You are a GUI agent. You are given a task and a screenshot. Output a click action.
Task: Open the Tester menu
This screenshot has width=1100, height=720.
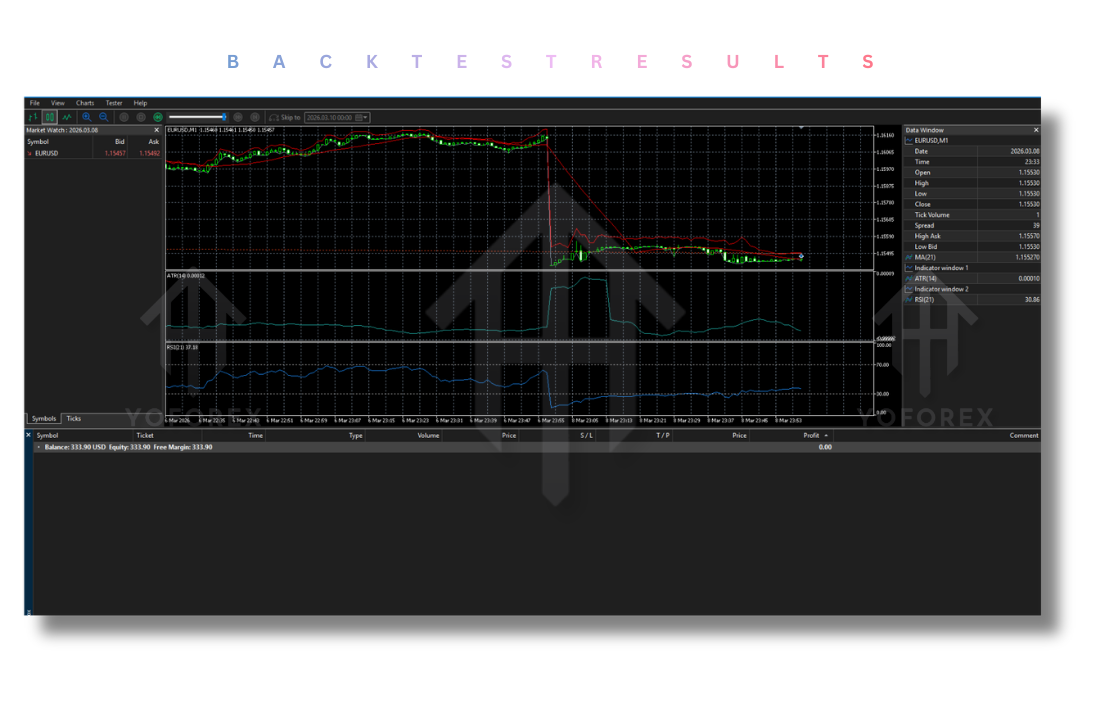click(x=113, y=102)
